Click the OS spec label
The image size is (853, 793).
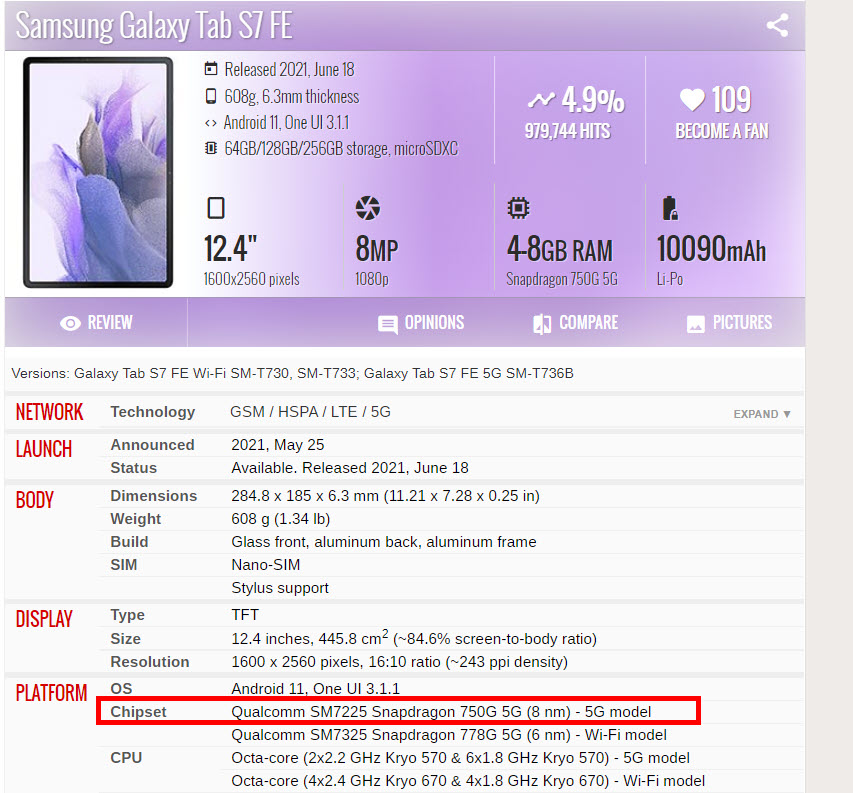tap(121, 689)
